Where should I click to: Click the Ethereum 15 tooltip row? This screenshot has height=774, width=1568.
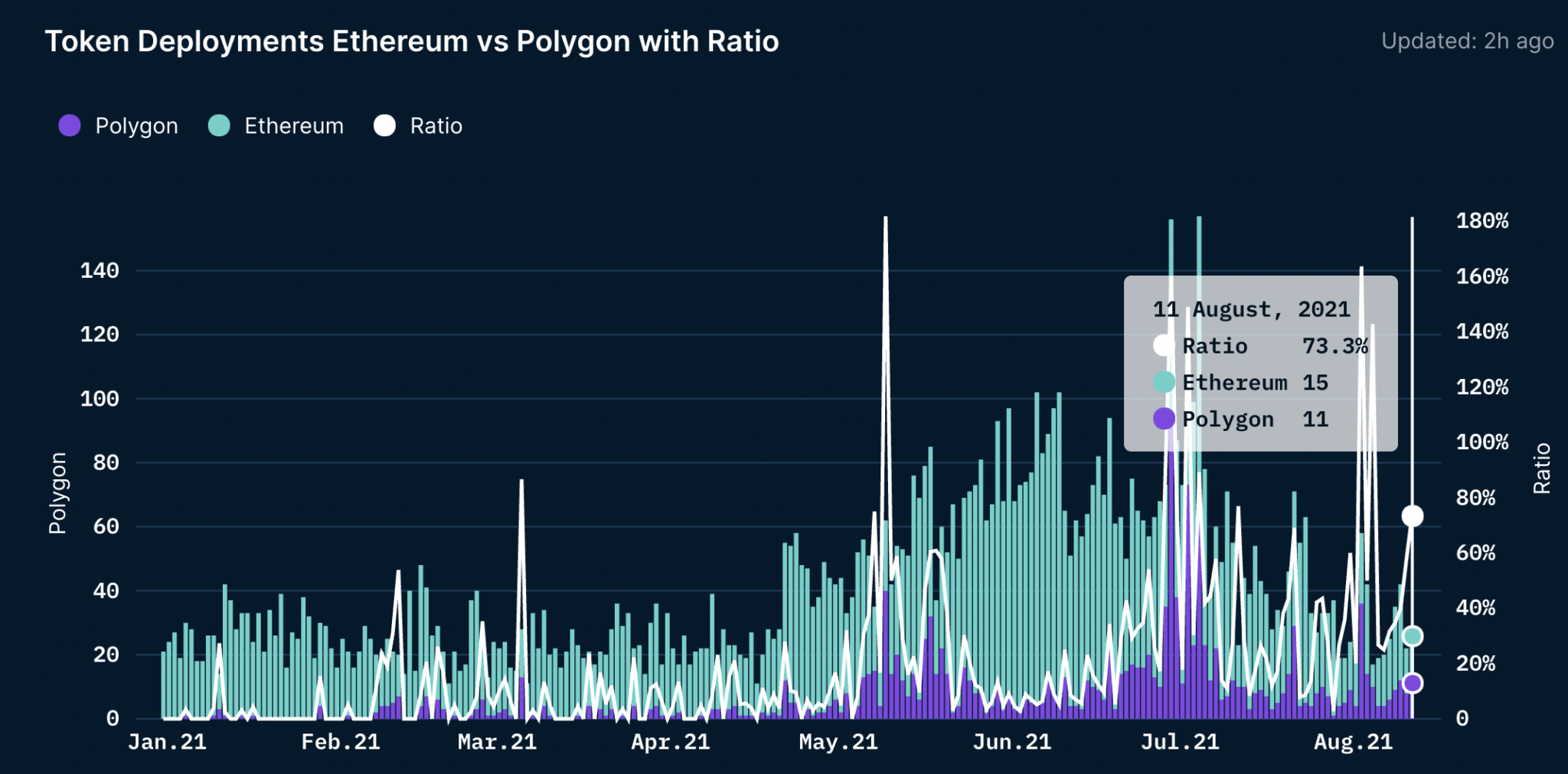[1240, 383]
